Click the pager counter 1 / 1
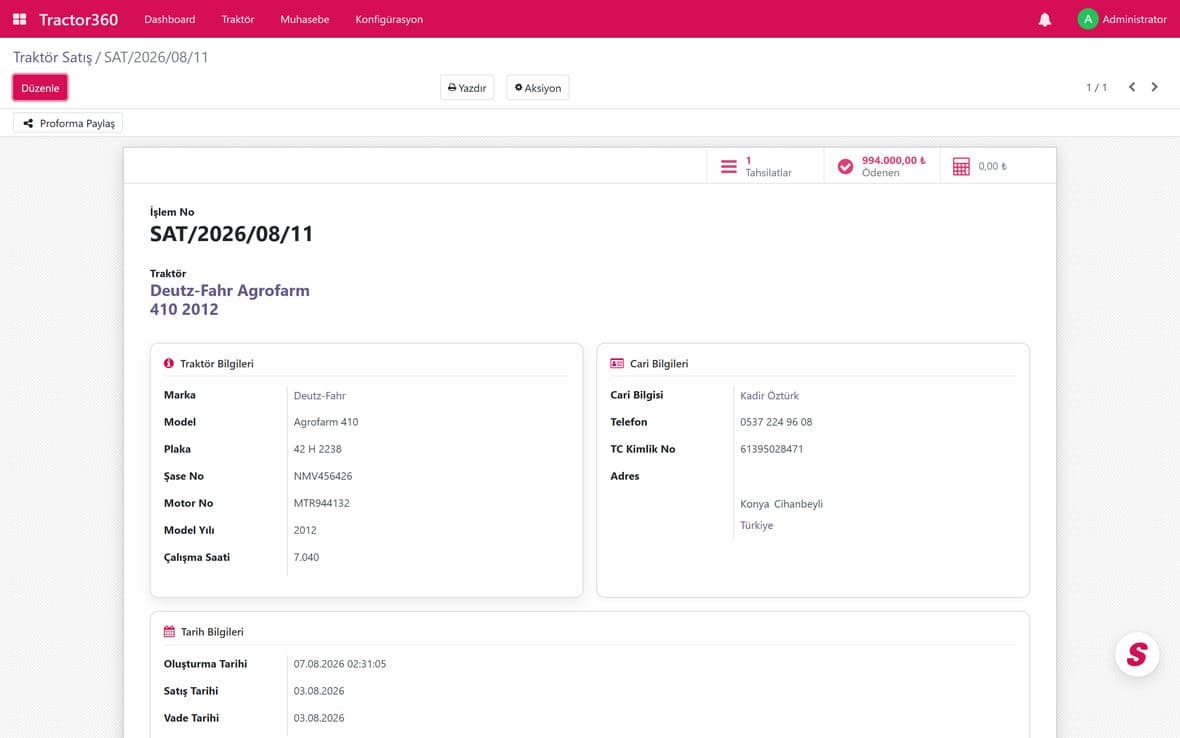The image size is (1180, 738). 1096,87
